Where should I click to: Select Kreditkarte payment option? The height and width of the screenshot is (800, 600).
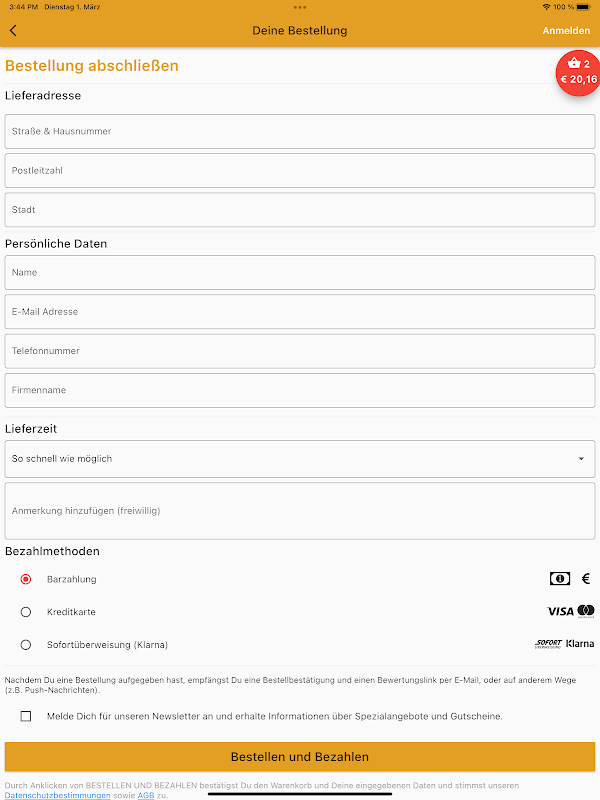(26, 612)
